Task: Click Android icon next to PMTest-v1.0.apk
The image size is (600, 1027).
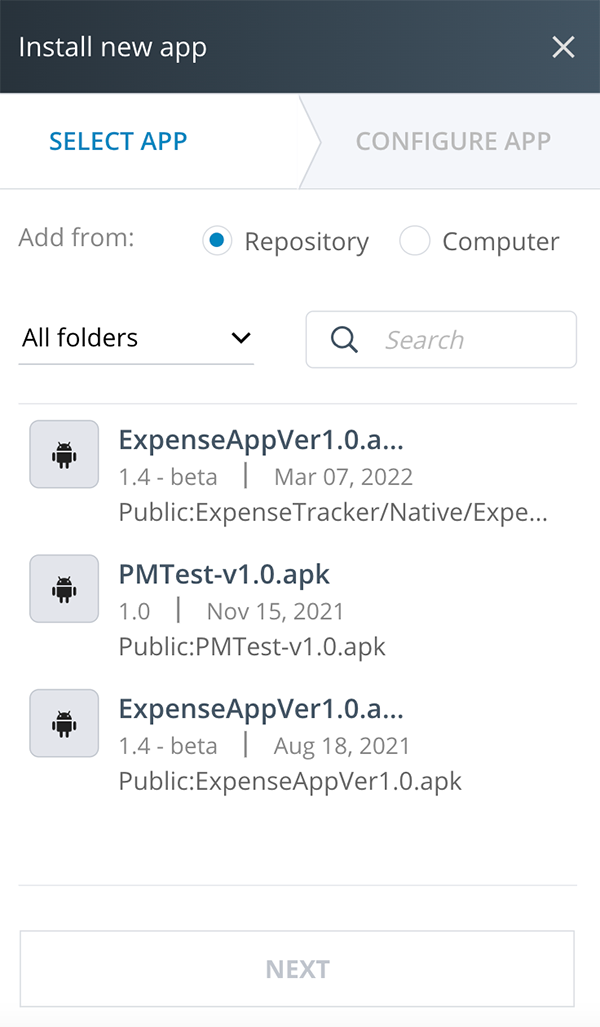Action: 64,589
